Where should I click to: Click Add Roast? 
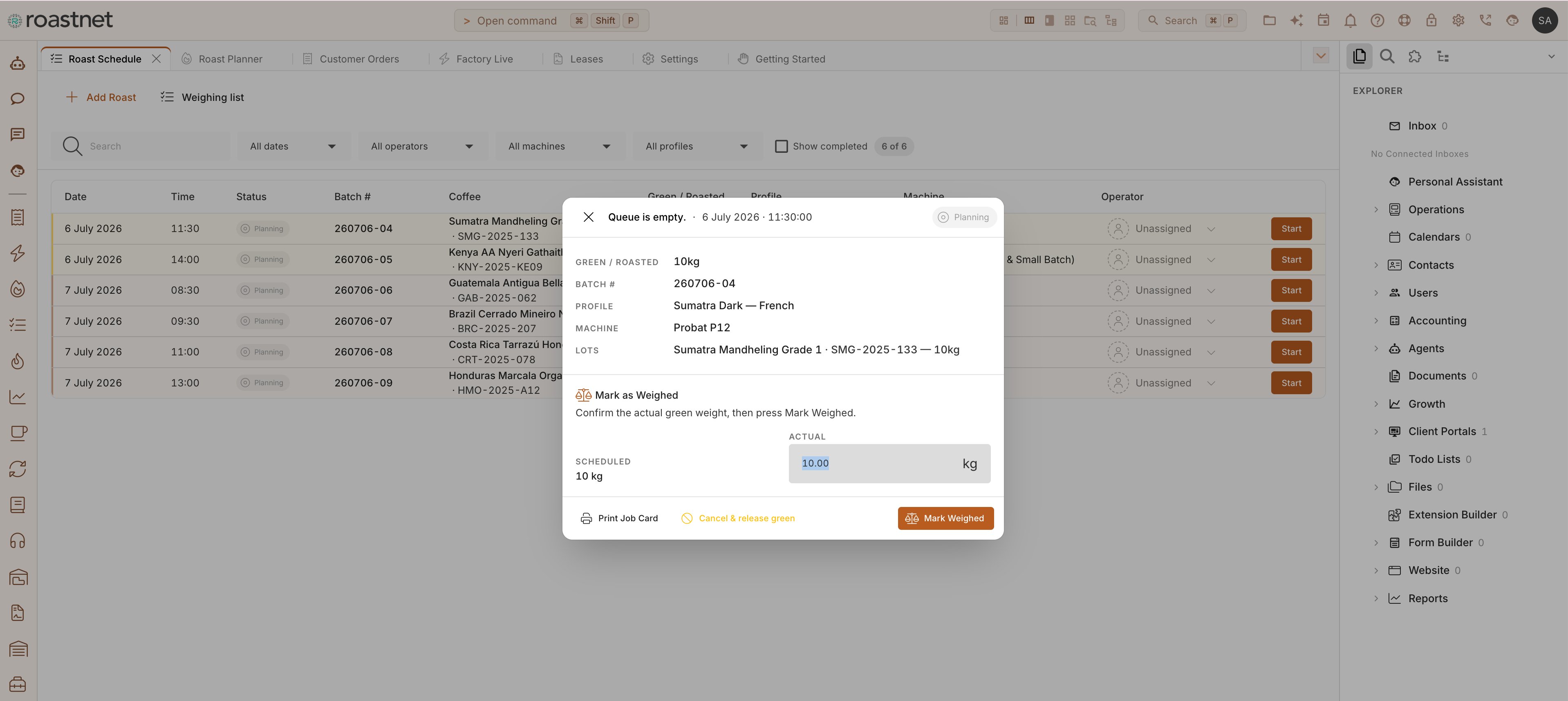(101, 97)
